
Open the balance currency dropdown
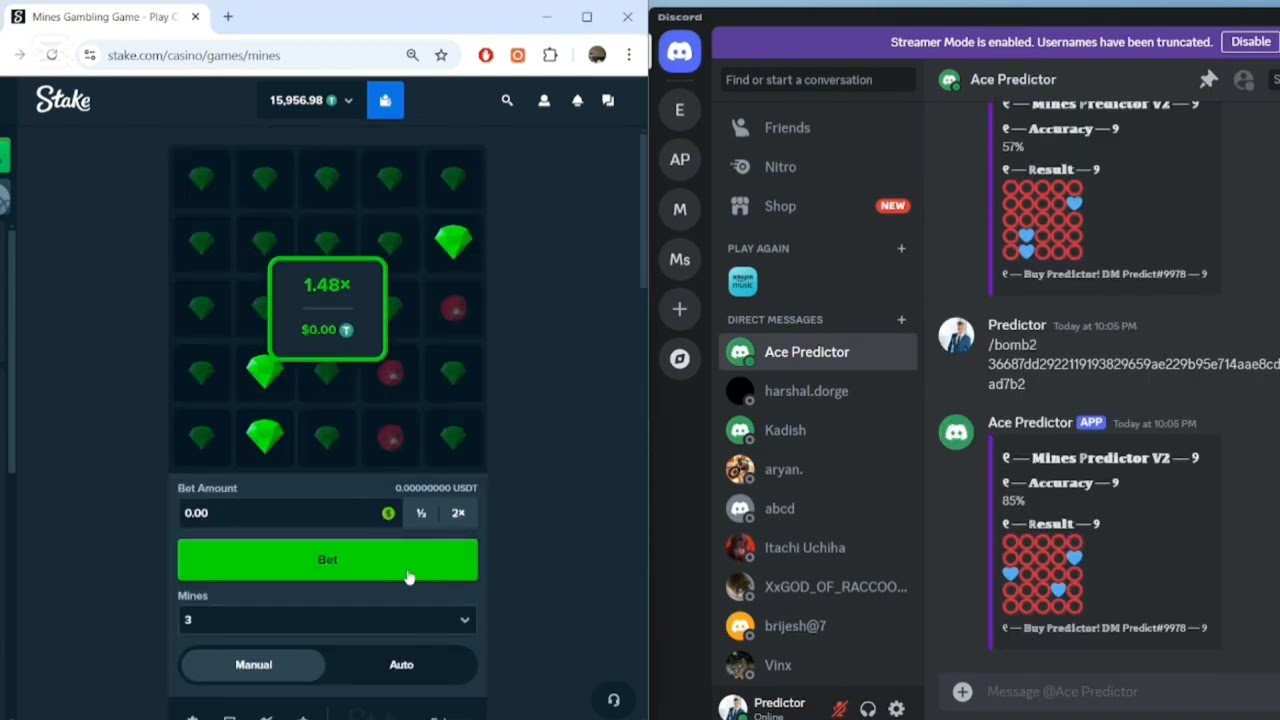pos(310,100)
